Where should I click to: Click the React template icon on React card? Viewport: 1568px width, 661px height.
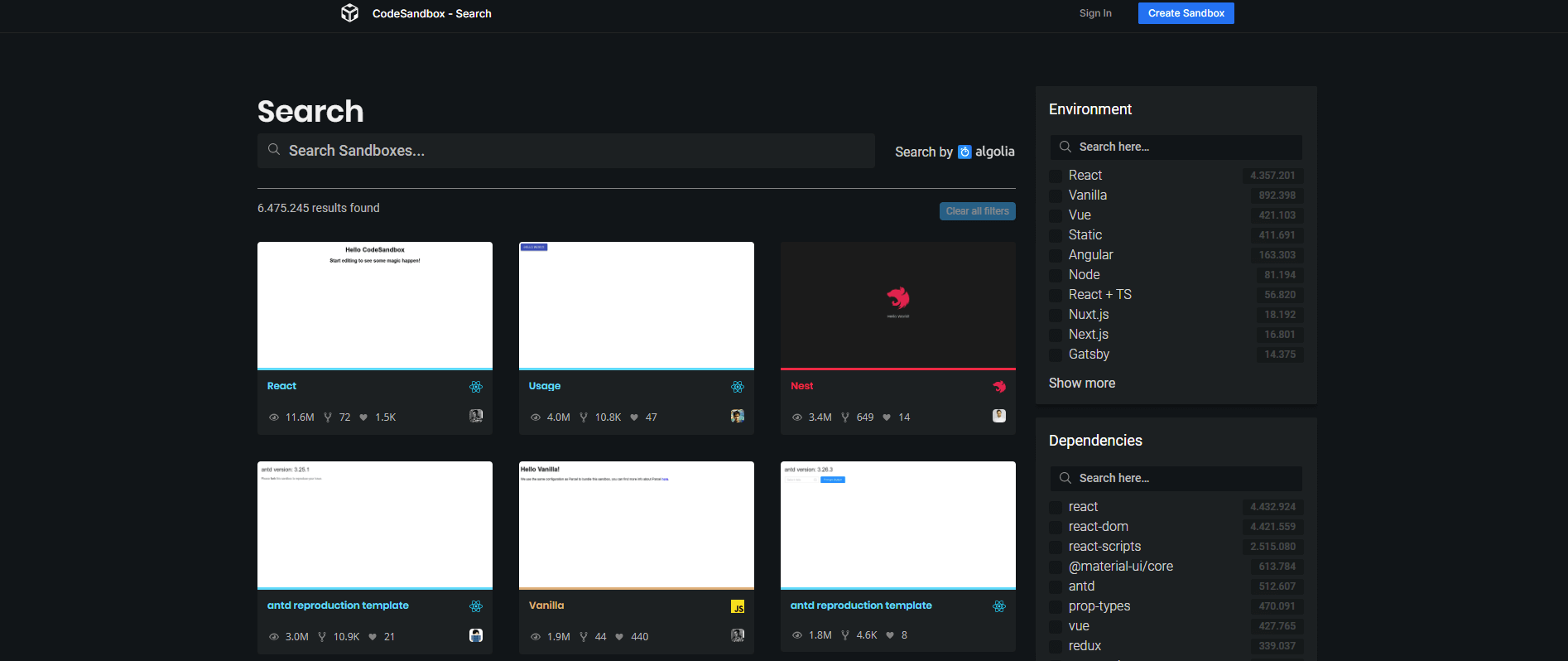476,387
